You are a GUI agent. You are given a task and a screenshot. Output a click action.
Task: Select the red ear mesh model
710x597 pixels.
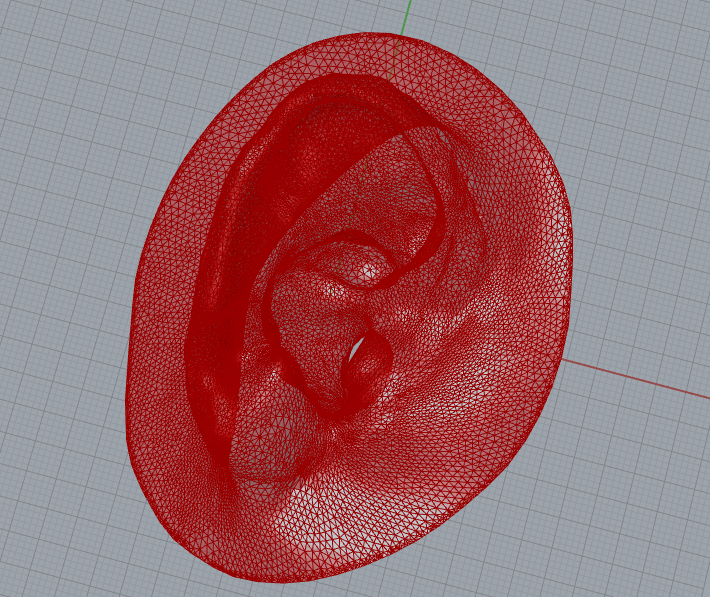(349, 308)
